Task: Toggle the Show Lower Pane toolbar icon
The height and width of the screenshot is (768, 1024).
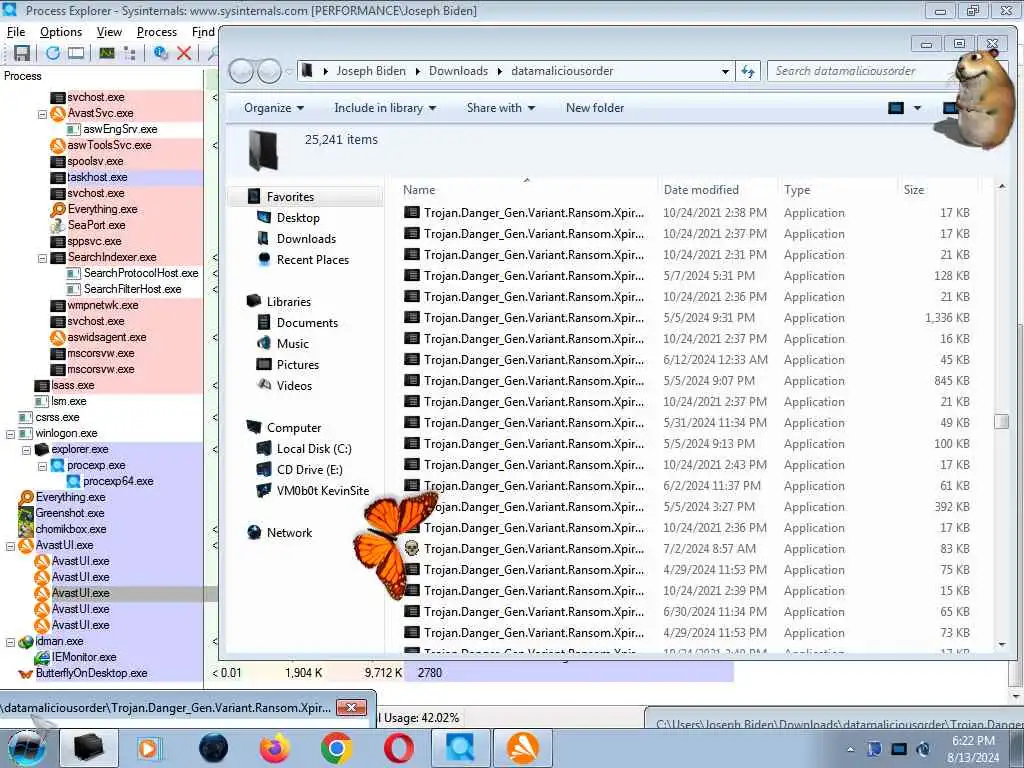Action: click(x=76, y=54)
